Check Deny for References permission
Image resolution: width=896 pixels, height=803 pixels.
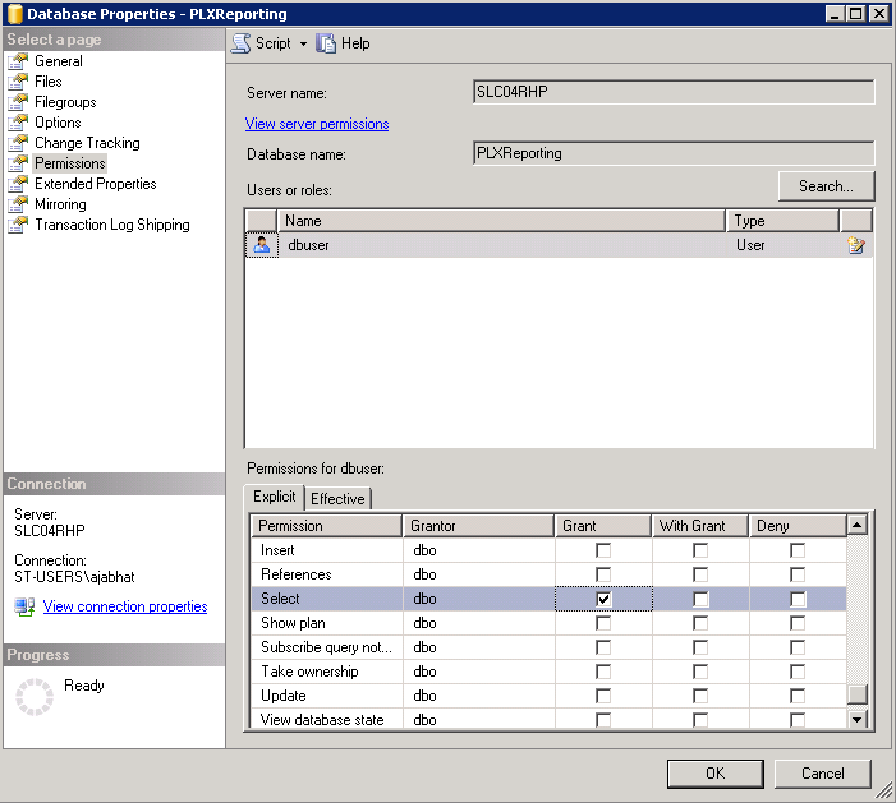click(798, 574)
